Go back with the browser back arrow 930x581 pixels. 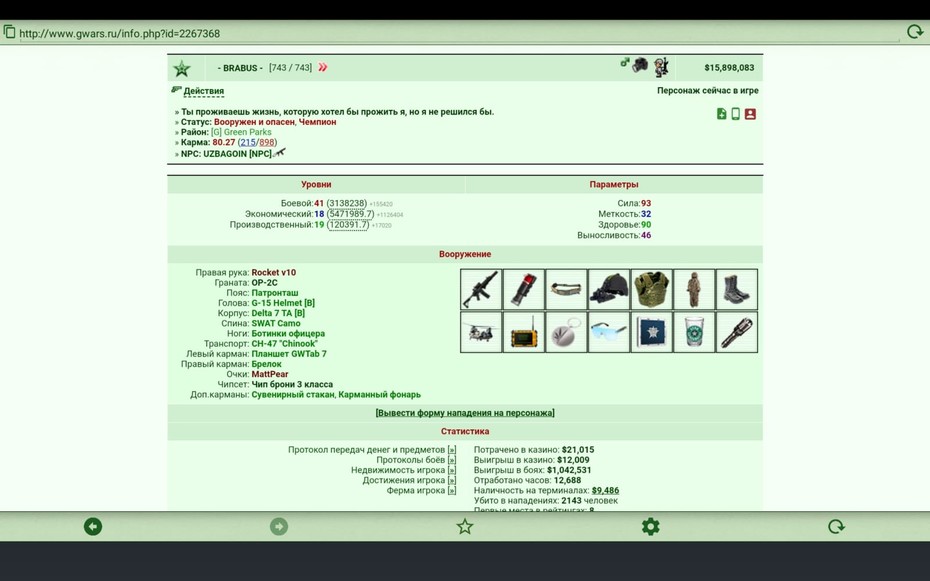tap(93, 526)
